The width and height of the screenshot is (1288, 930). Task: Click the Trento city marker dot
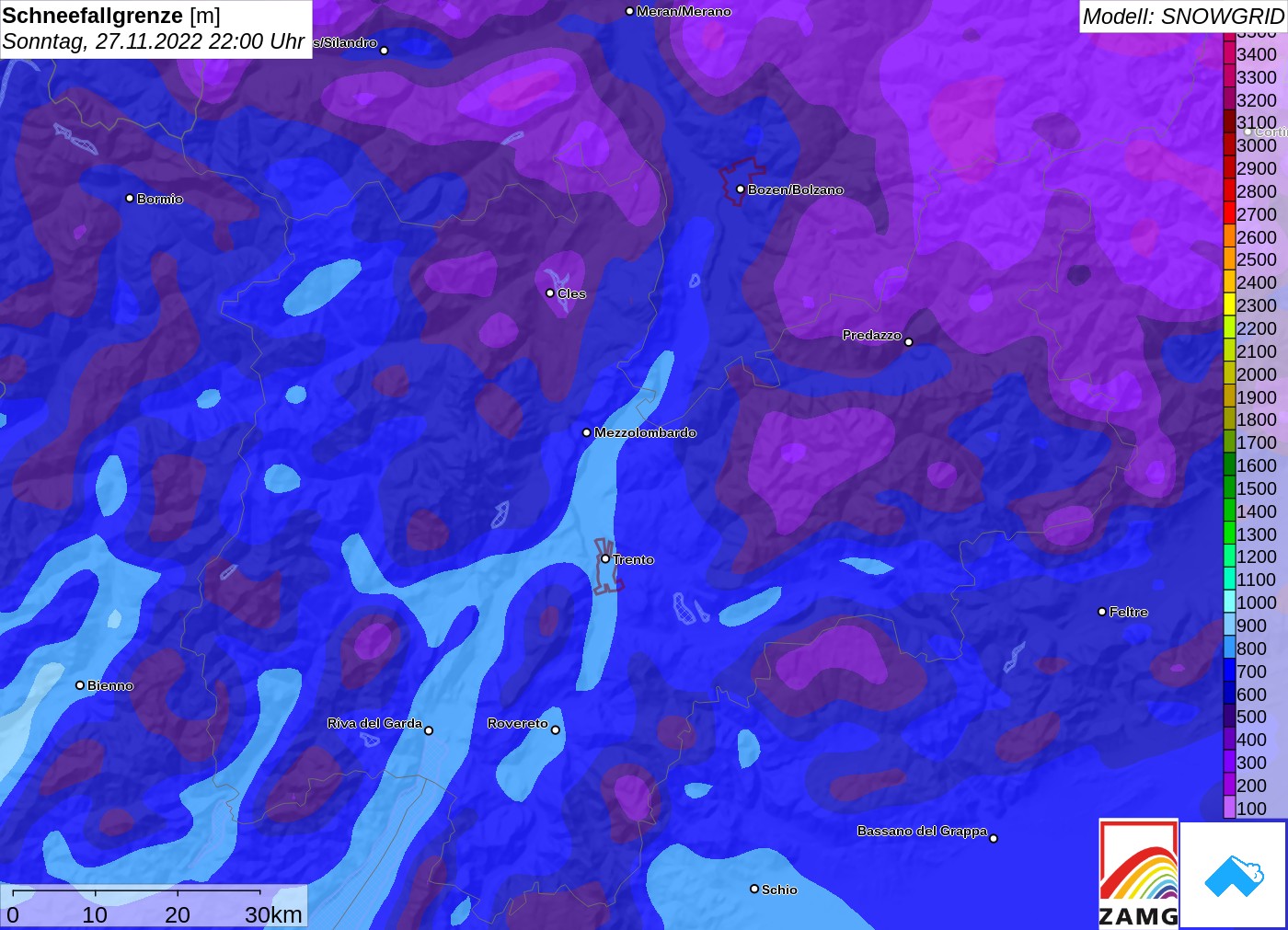pos(605,558)
